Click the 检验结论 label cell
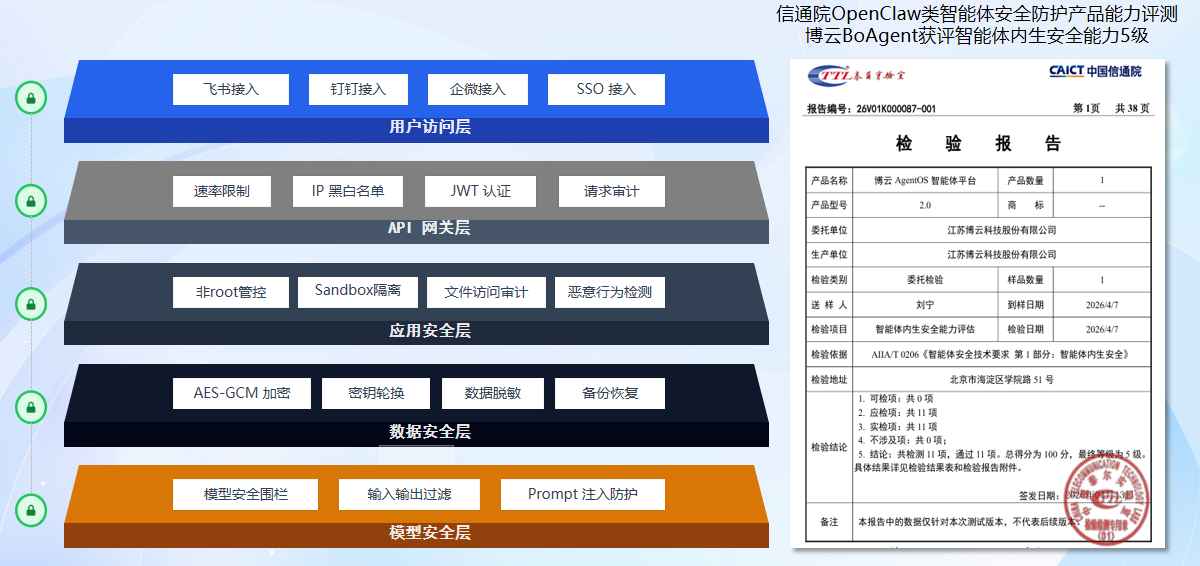Viewport: 1200px width, 566px height. [x=829, y=446]
